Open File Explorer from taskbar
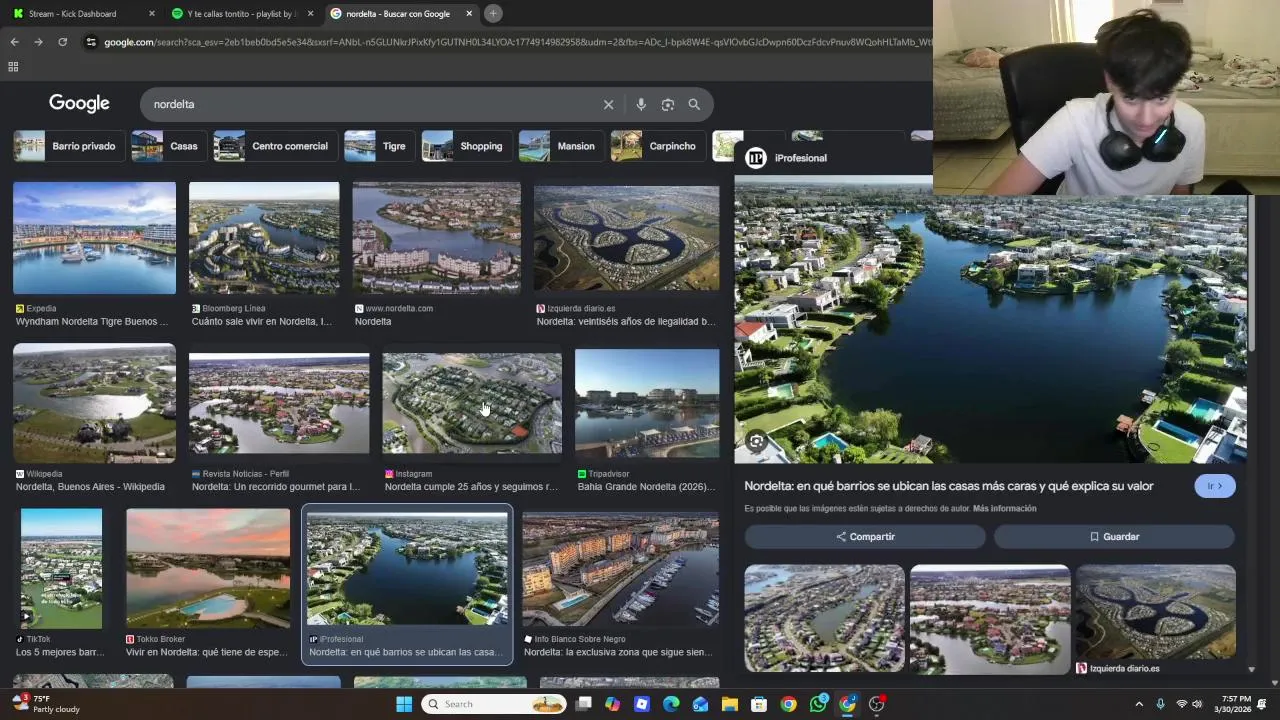Image resolution: width=1280 pixels, height=720 pixels. click(x=730, y=704)
